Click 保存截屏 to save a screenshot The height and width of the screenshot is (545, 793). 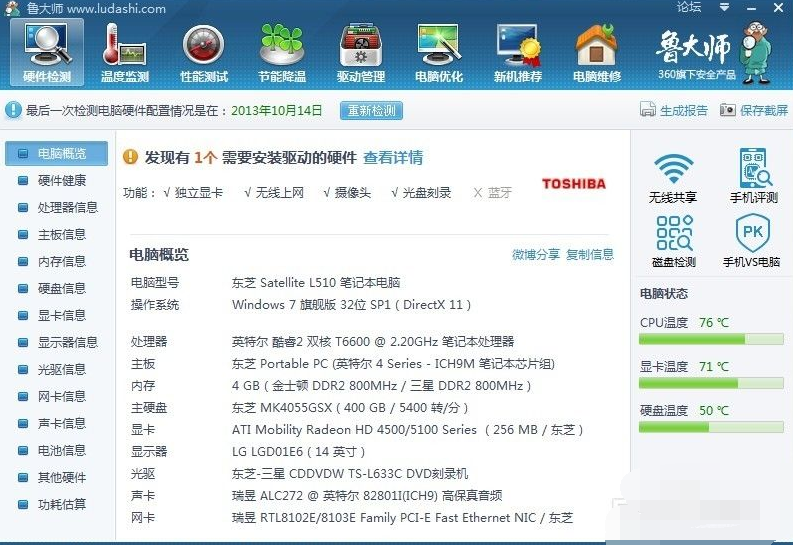754,111
